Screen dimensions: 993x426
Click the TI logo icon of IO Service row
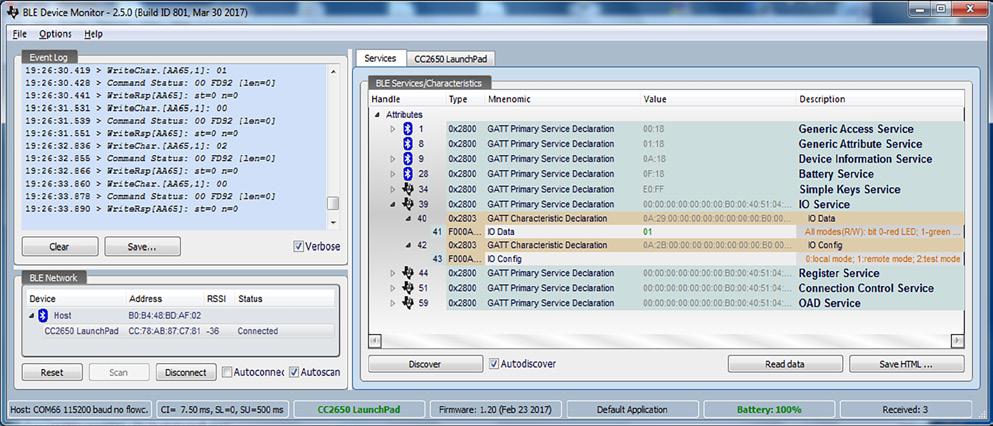pyautogui.click(x=408, y=204)
